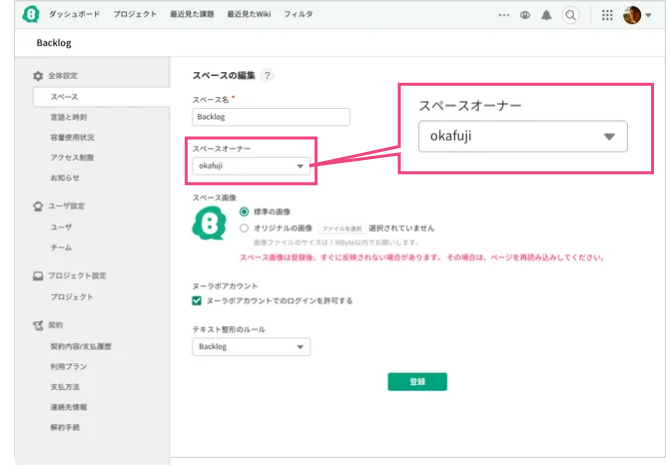The image size is (666, 466).
Task: Click the Backlog logo icon
Action: 30,15
